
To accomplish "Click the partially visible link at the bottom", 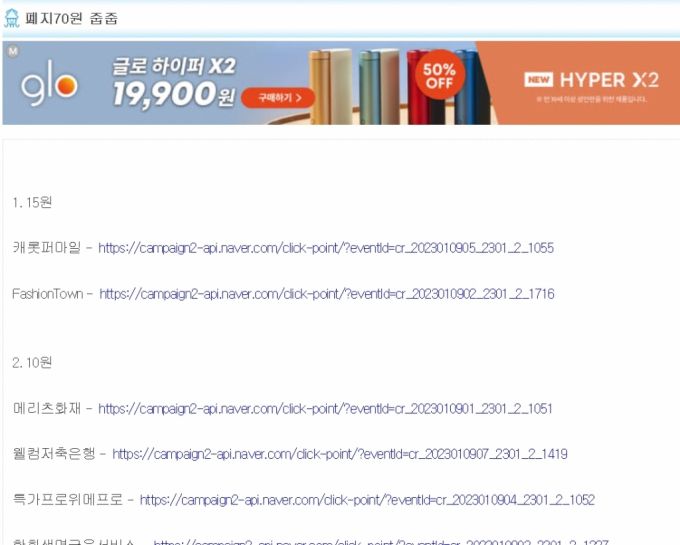I will click(x=380, y=541).
